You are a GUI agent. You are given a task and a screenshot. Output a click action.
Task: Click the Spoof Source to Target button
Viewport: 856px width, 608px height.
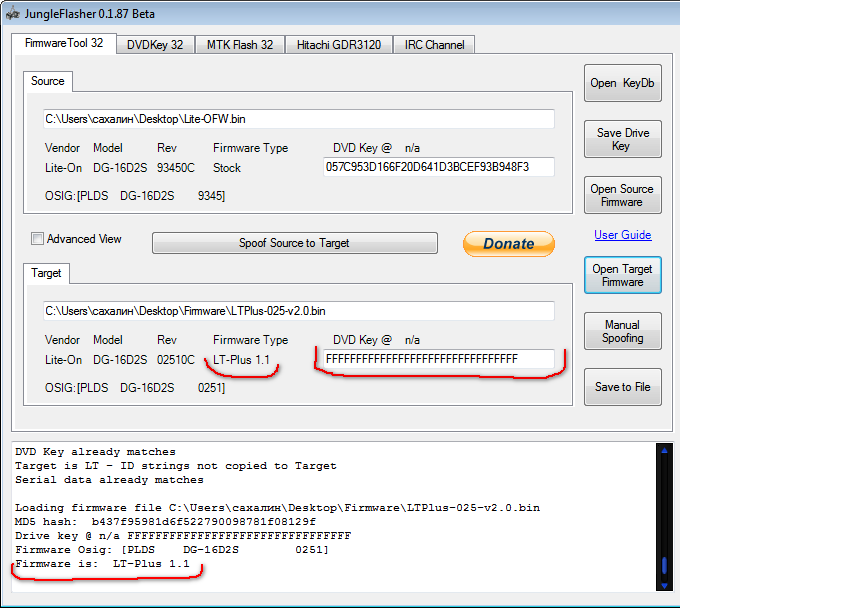pos(295,243)
